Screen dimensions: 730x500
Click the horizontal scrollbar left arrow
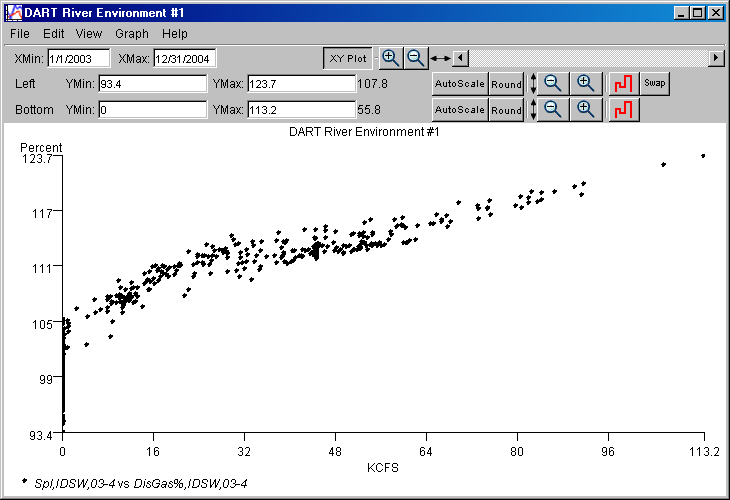pyautogui.click(x=460, y=58)
